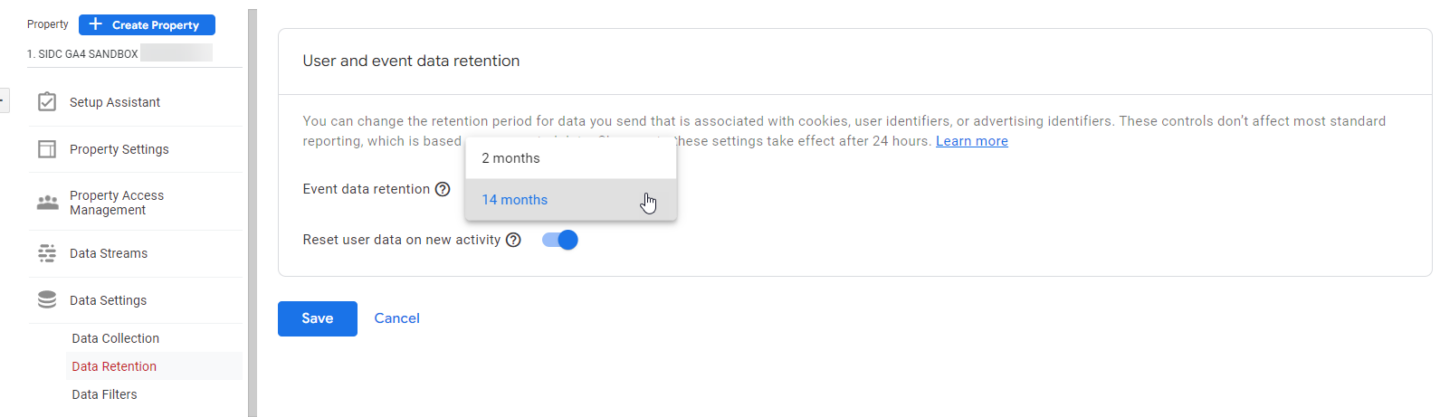Click the Setup Assistant checkmark icon
The image size is (1440, 417).
click(46, 102)
